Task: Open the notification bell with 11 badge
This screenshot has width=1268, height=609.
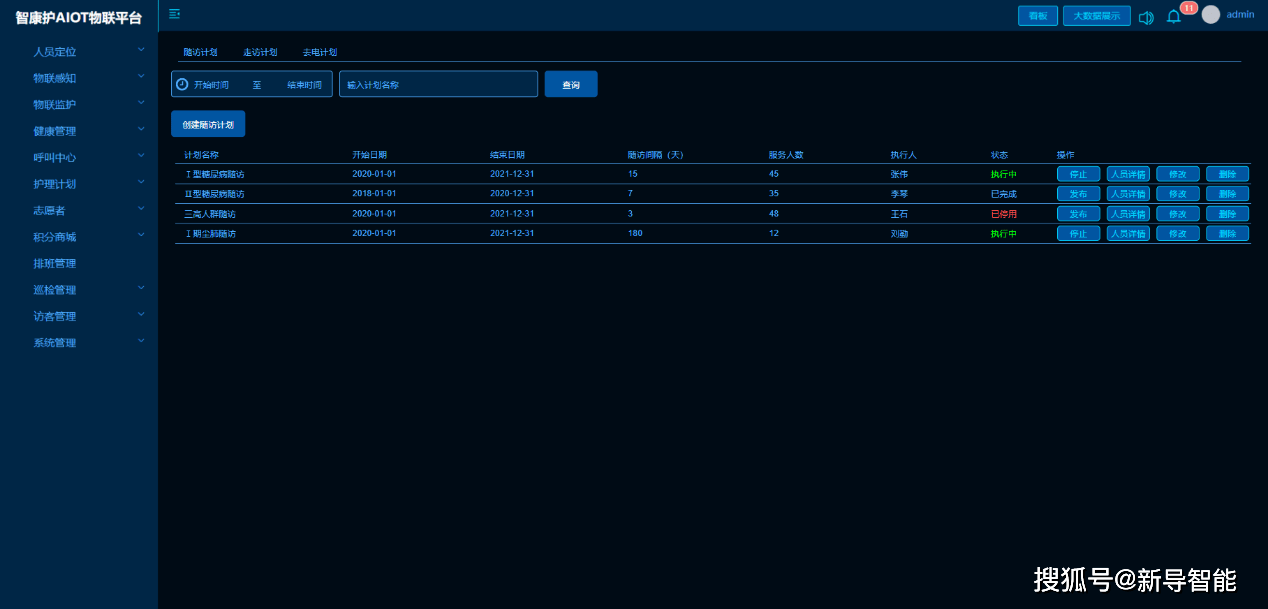Action: [x=1174, y=17]
